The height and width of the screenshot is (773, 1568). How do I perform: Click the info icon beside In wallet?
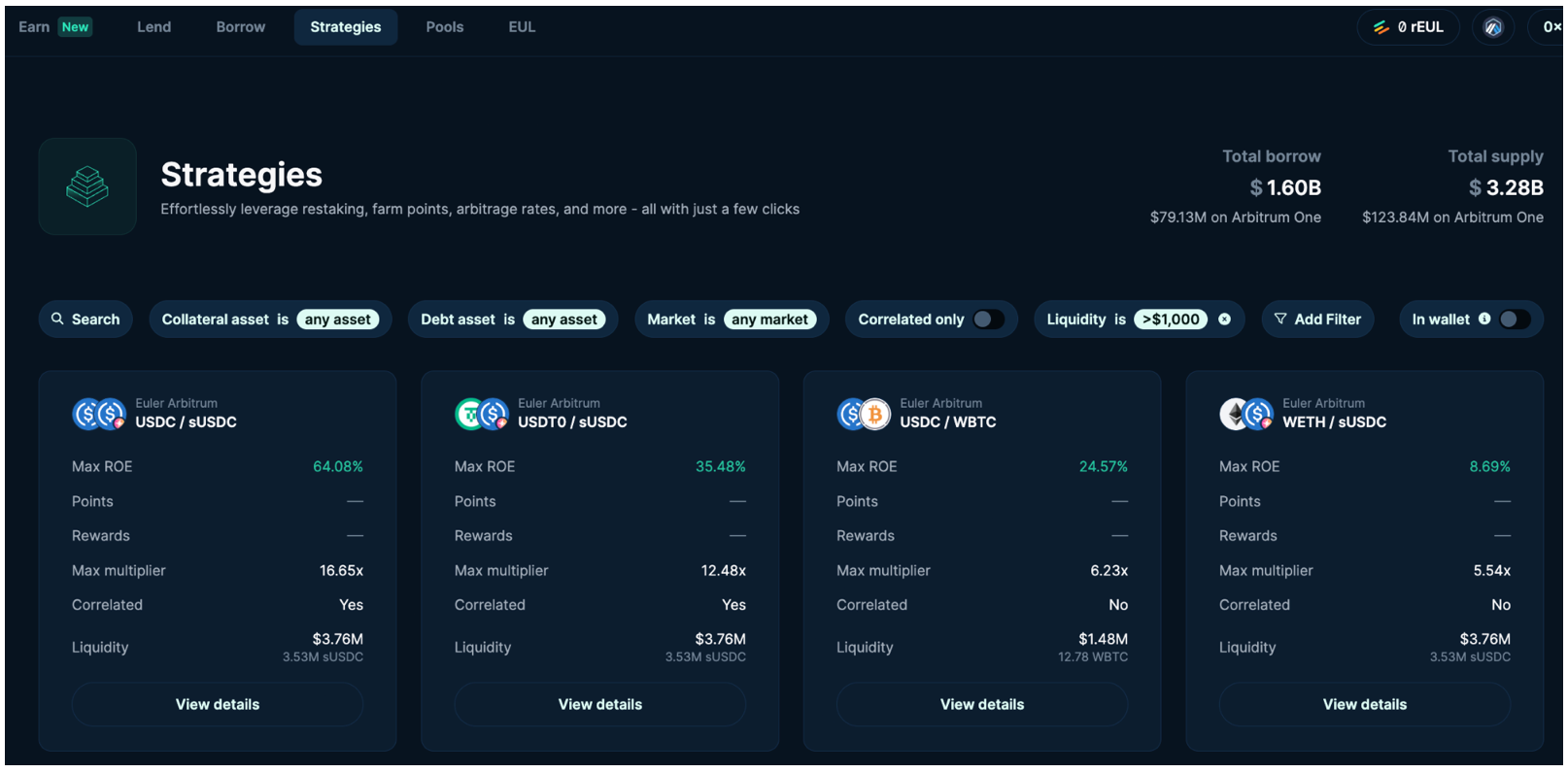pos(1484,319)
